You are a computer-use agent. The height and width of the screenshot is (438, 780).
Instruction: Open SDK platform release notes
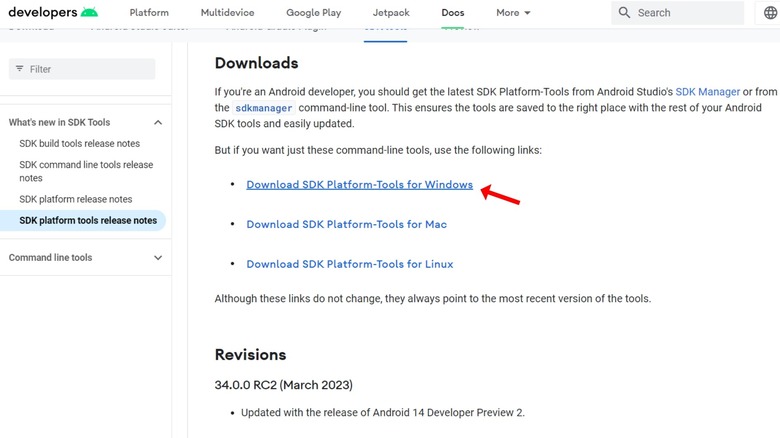pos(76,199)
